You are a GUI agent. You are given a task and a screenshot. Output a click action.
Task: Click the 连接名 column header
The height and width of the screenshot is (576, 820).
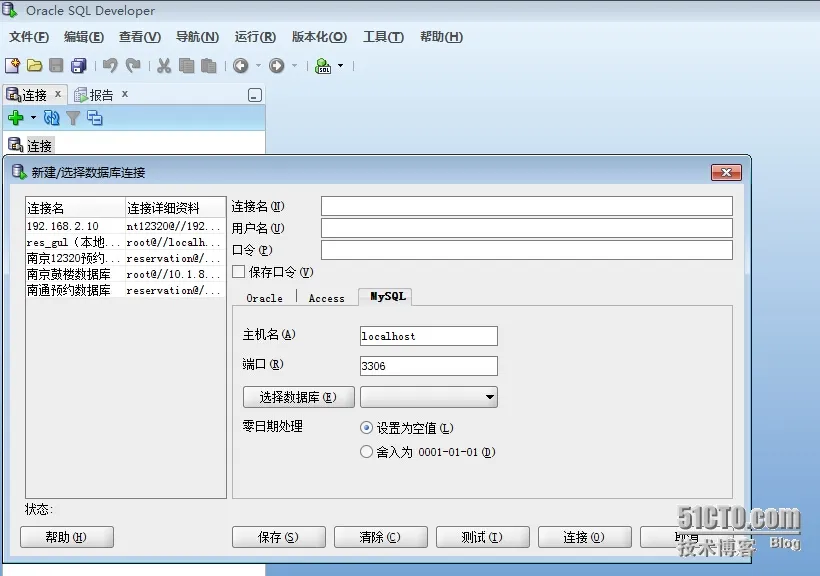pyautogui.click(x=76, y=208)
